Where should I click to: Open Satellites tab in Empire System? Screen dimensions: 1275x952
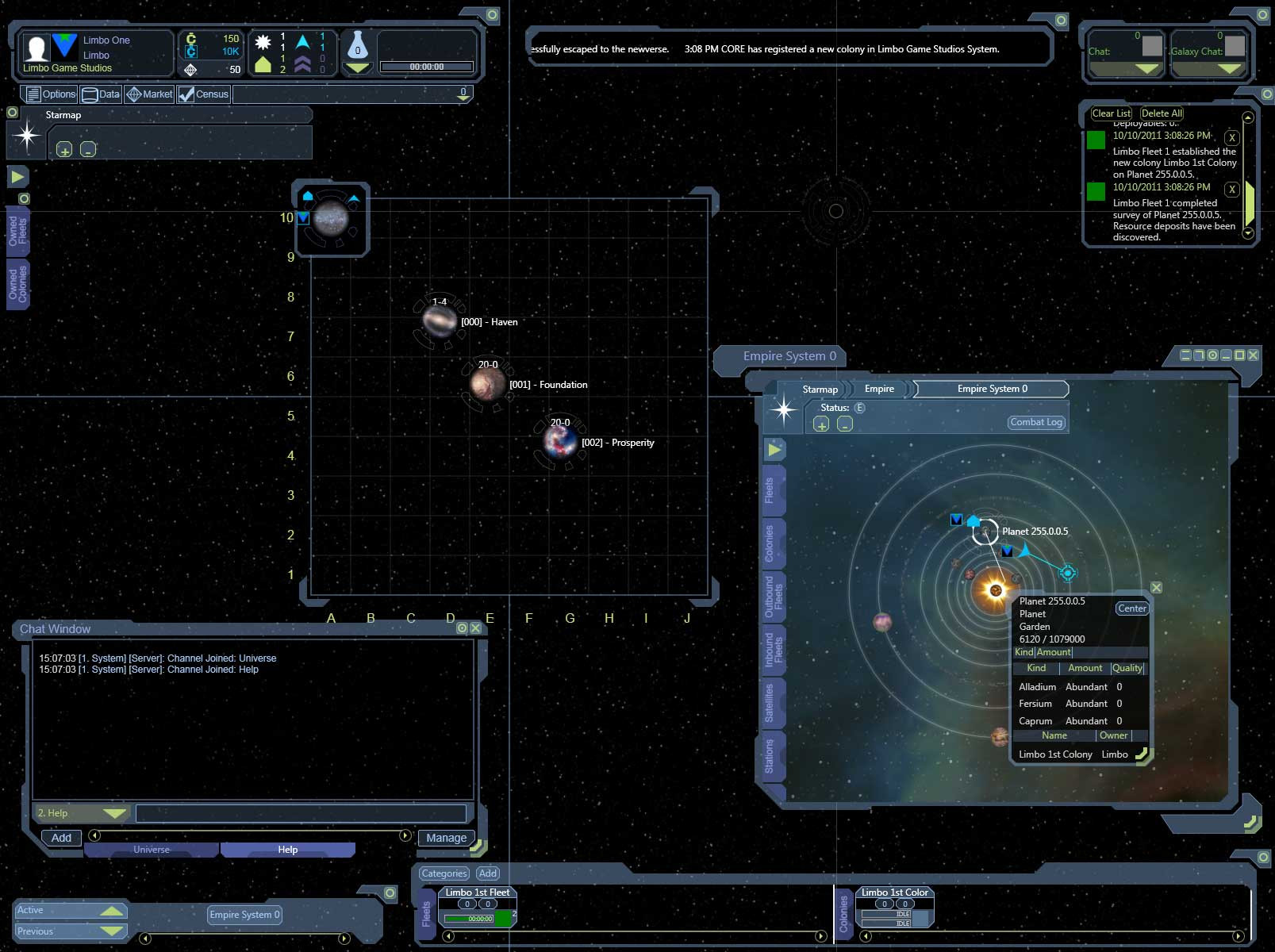[774, 703]
